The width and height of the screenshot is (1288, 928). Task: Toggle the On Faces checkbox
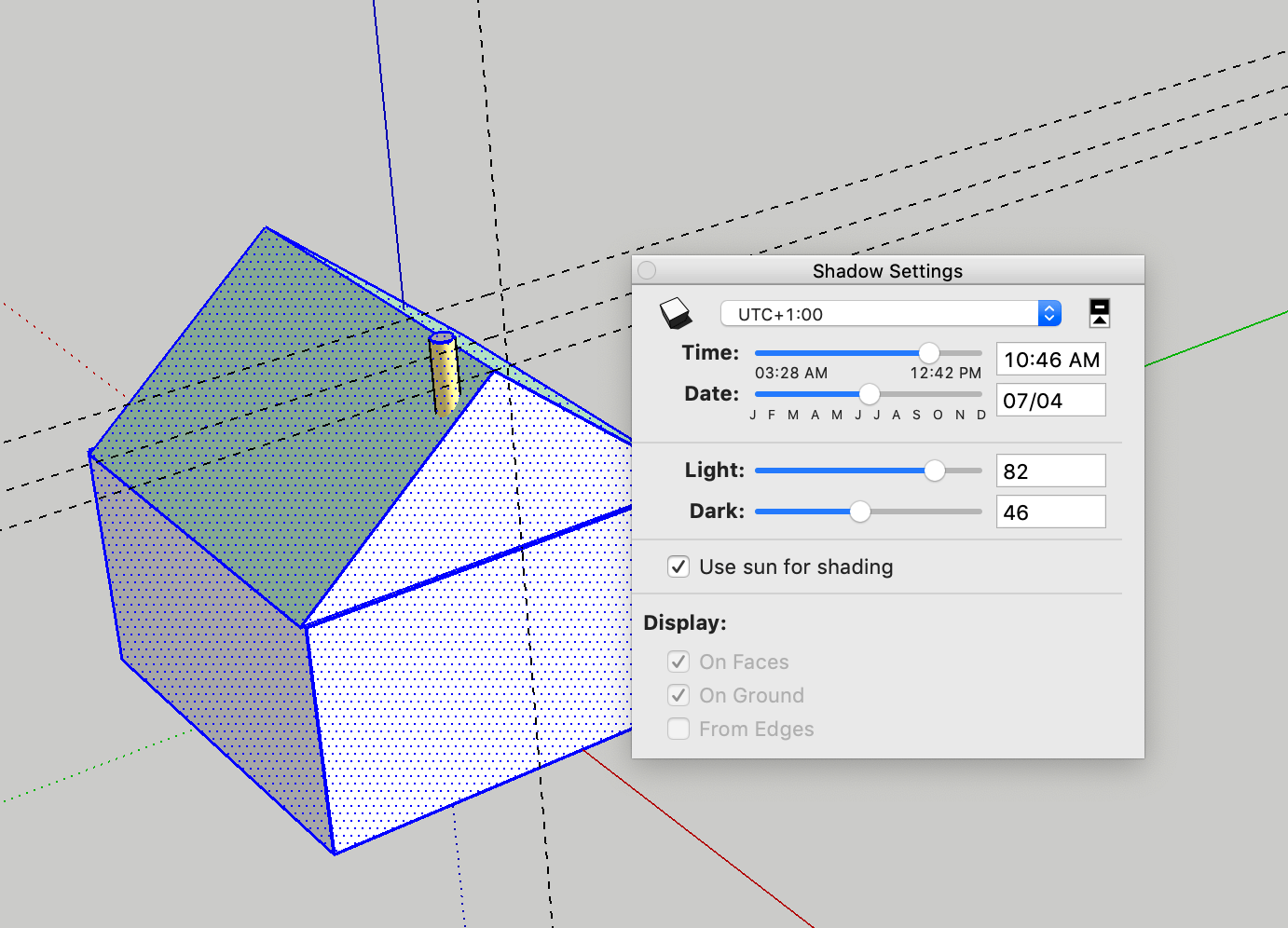tap(678, 662)
